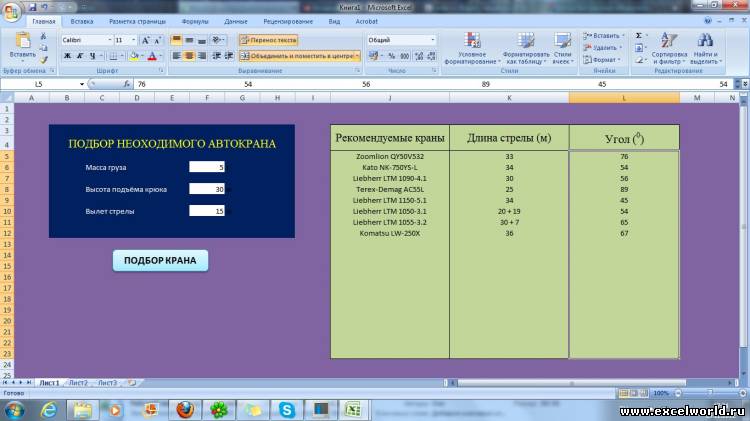
Task: Align text right
Action: pos(202,56)
